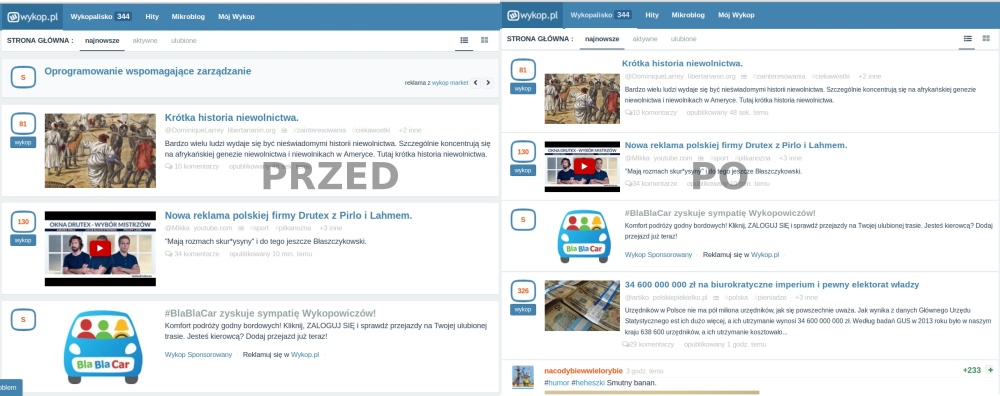Open Mój Wykop in the PO screenshot
1000x396 pixels.
(x=736, y=15)
